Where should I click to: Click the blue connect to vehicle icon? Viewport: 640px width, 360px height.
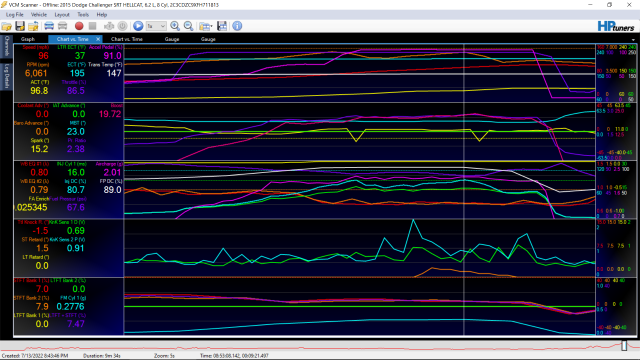[x=49, y=26]
